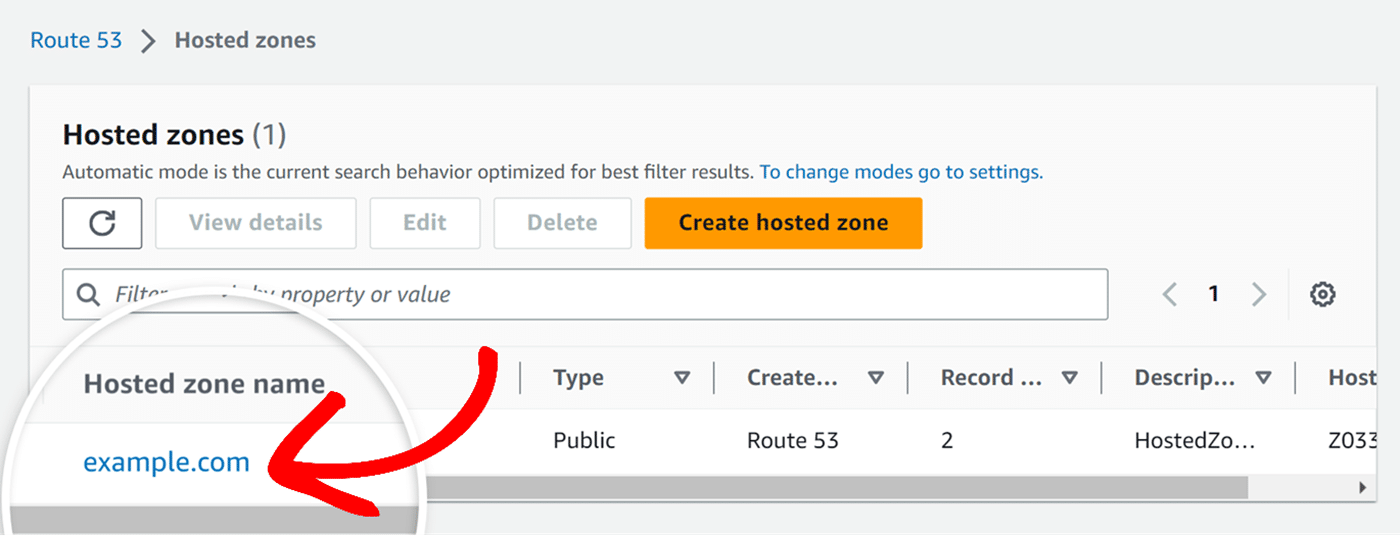Click the Create hosted zone button

click(x=783, y=223)
